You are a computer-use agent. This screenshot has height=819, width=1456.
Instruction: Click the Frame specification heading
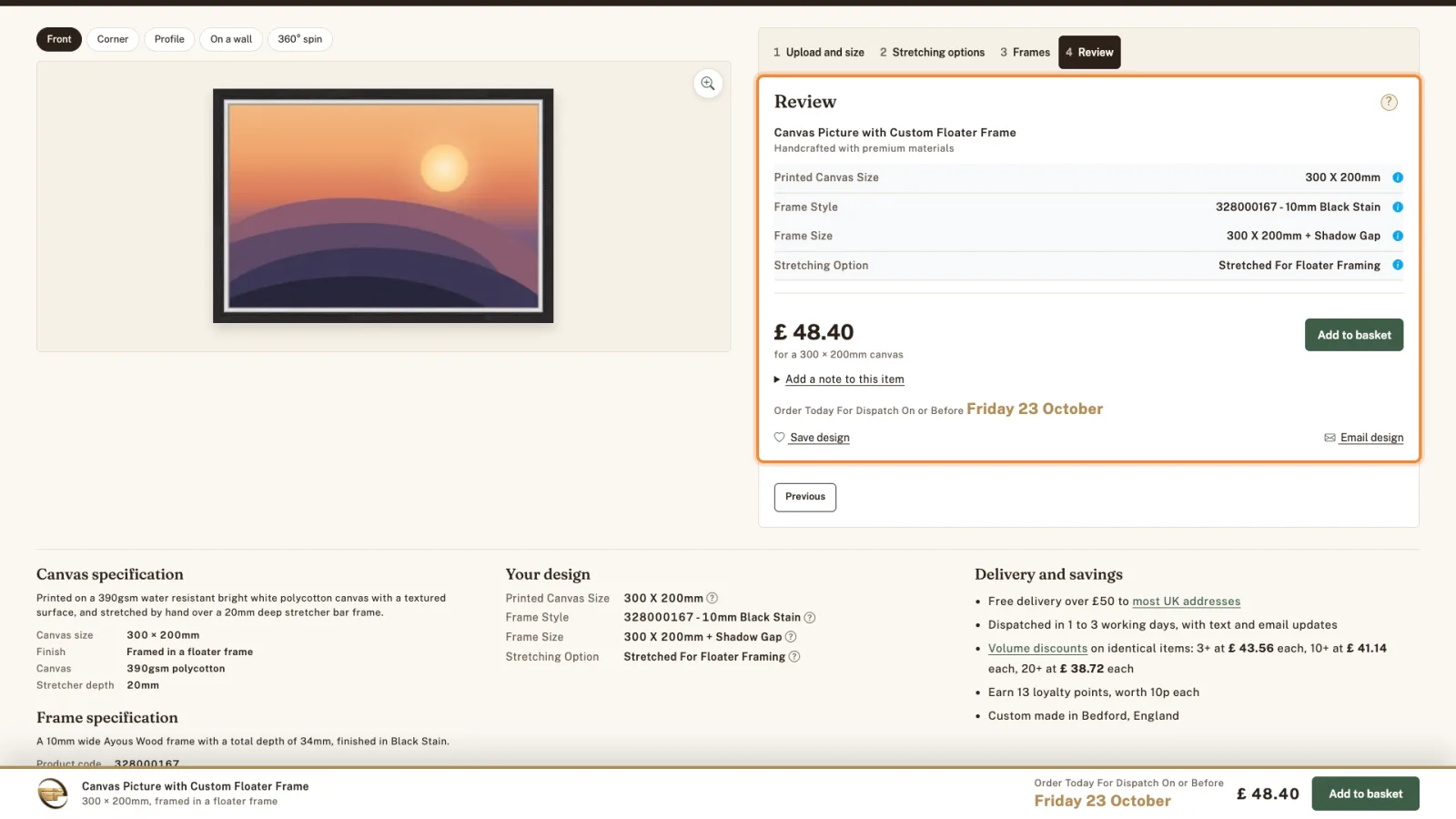click(x=107, y=718)
